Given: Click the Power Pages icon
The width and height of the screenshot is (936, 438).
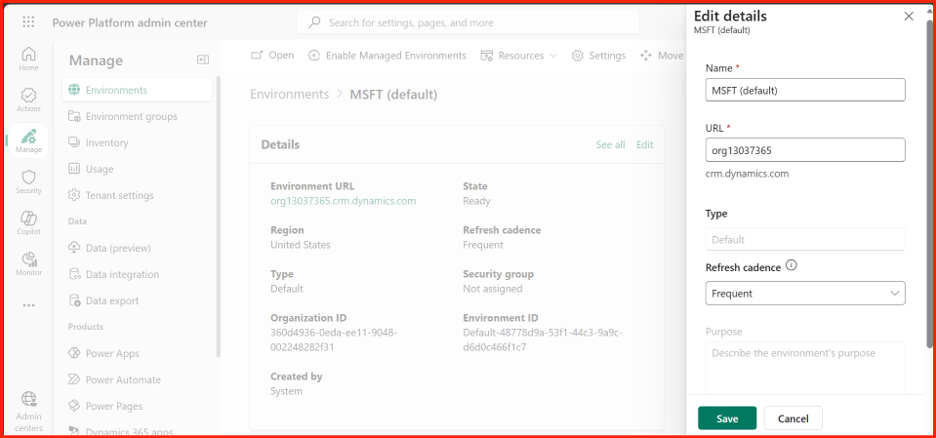Looking at the screenshot, I should point(74,406).
